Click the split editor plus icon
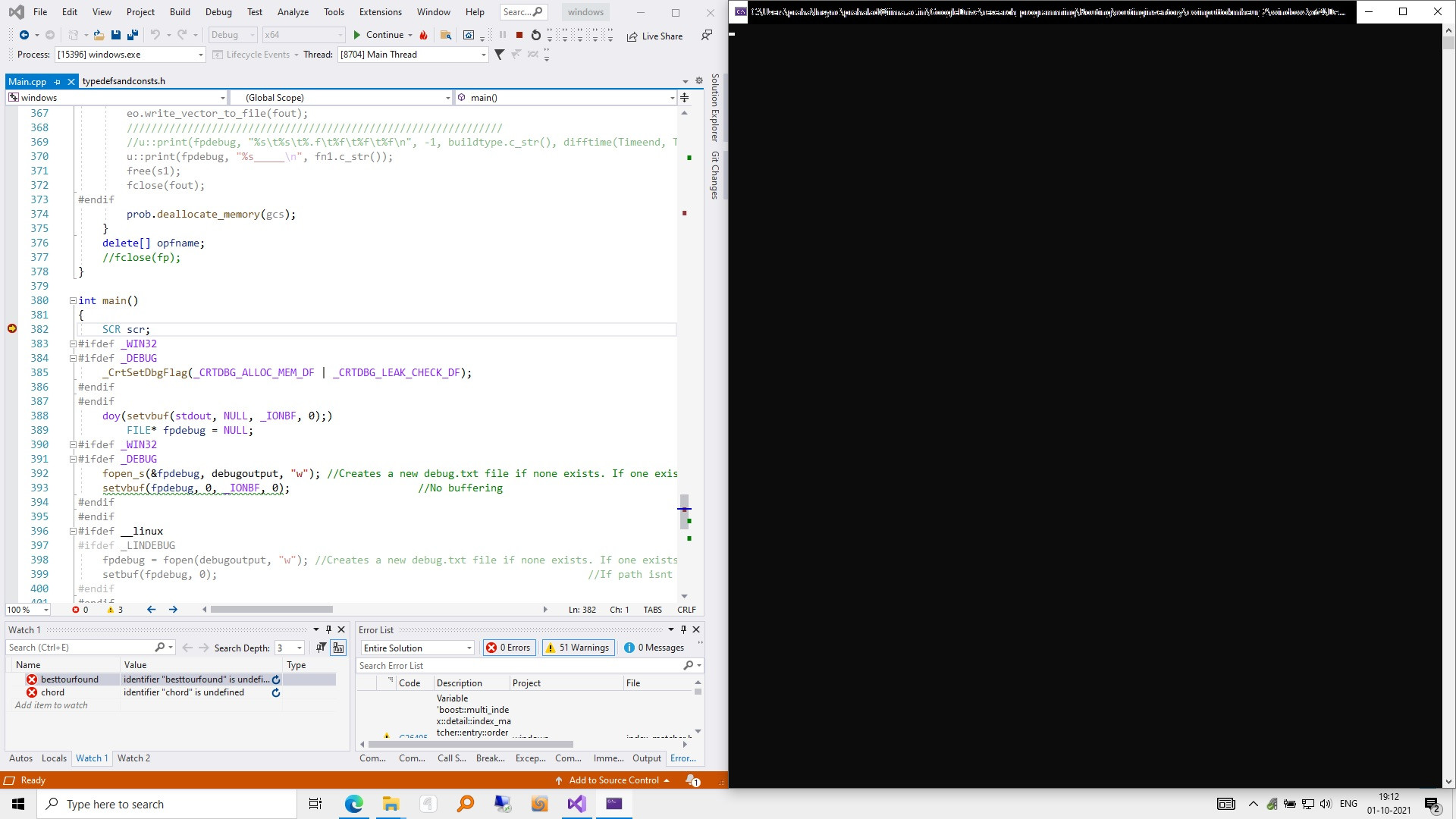 tap(684, 97)
